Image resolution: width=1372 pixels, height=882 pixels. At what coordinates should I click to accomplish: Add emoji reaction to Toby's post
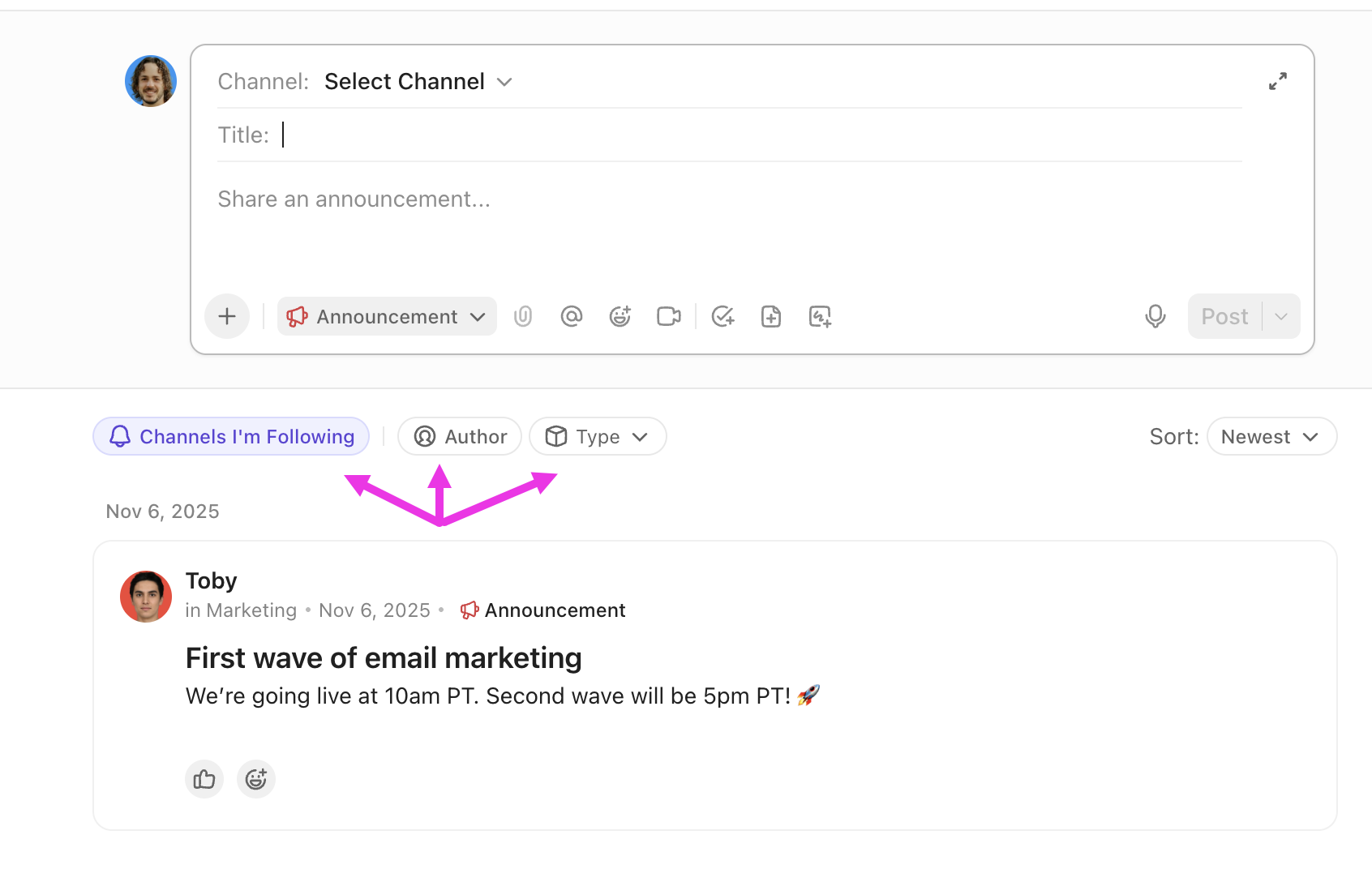256,779
